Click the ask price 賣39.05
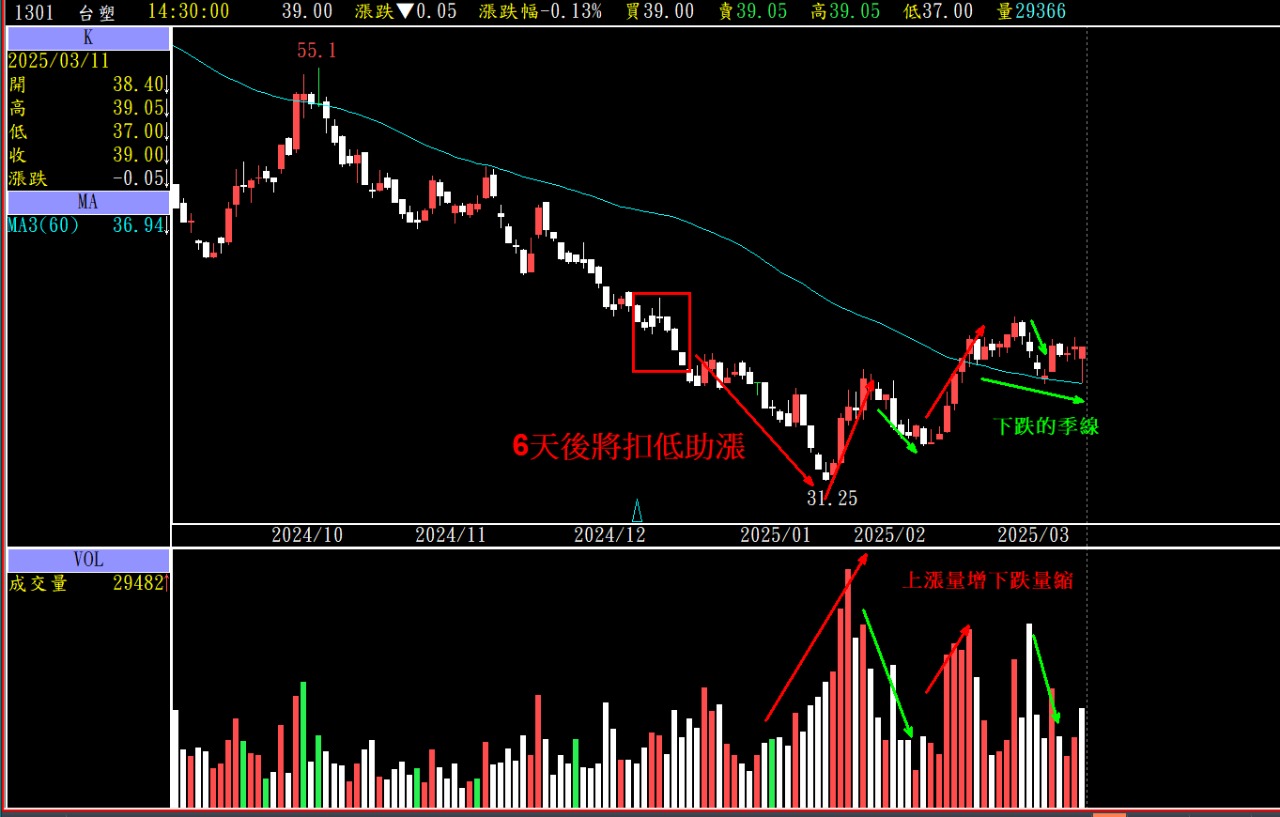The height and width of the screenshot is (817, 1280). point(752,11)
